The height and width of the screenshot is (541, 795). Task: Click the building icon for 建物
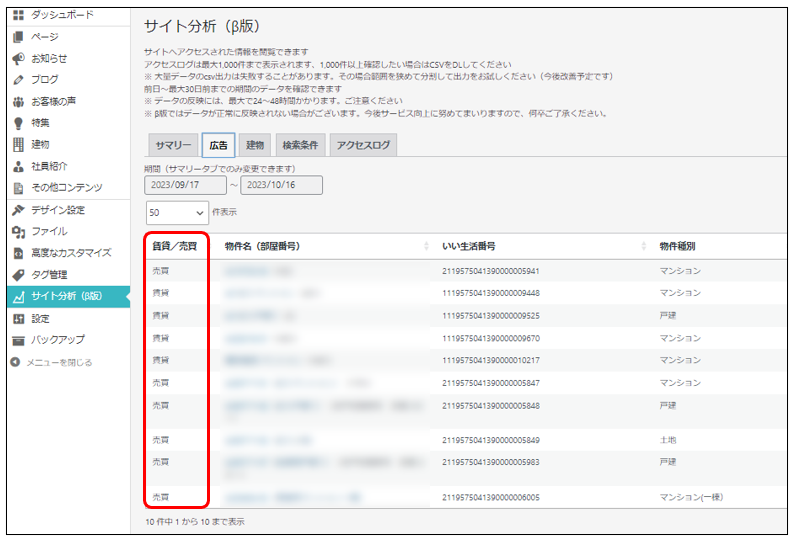click(17, 145)
